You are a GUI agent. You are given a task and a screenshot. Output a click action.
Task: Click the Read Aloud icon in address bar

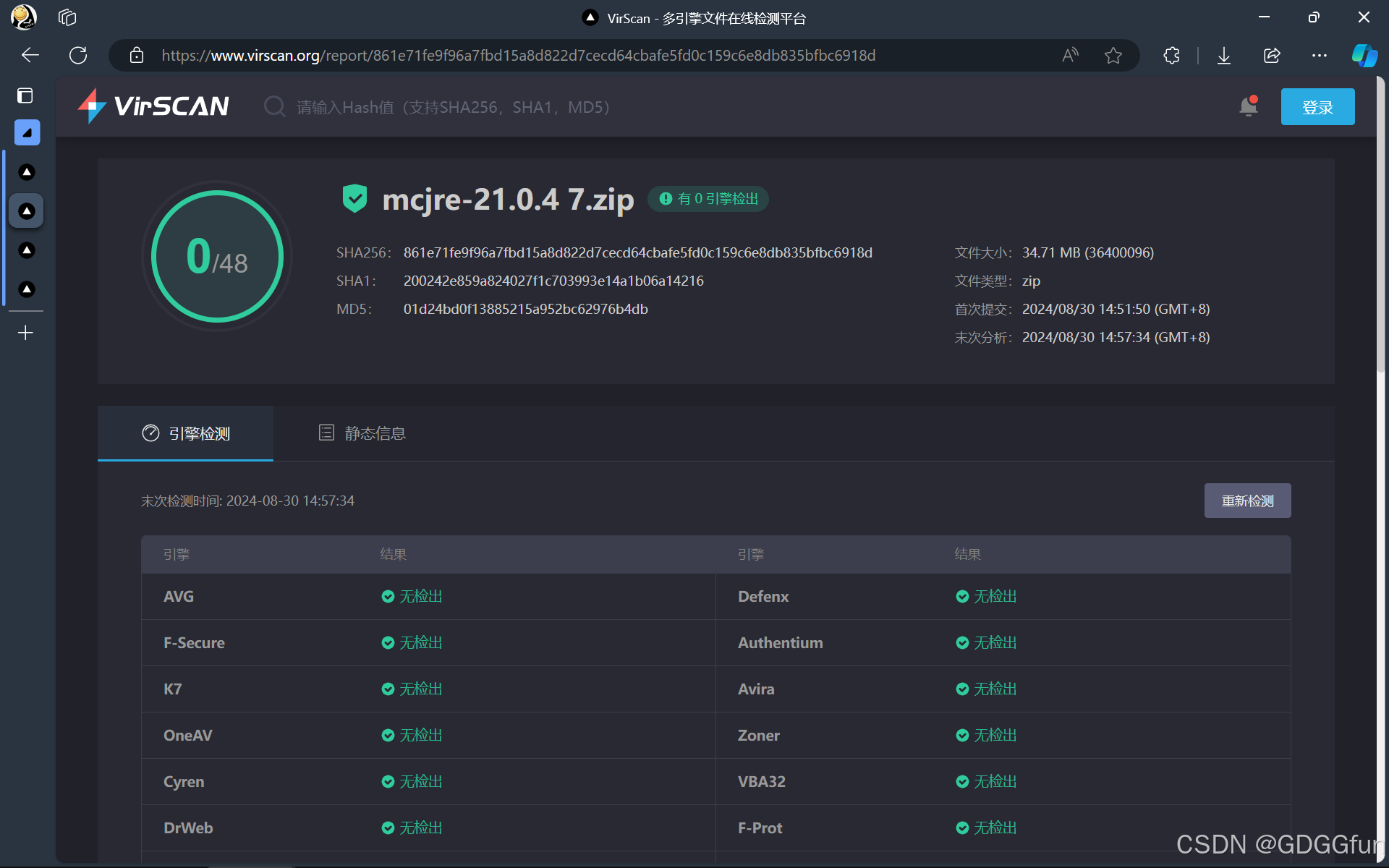(x=1070, y=56)
